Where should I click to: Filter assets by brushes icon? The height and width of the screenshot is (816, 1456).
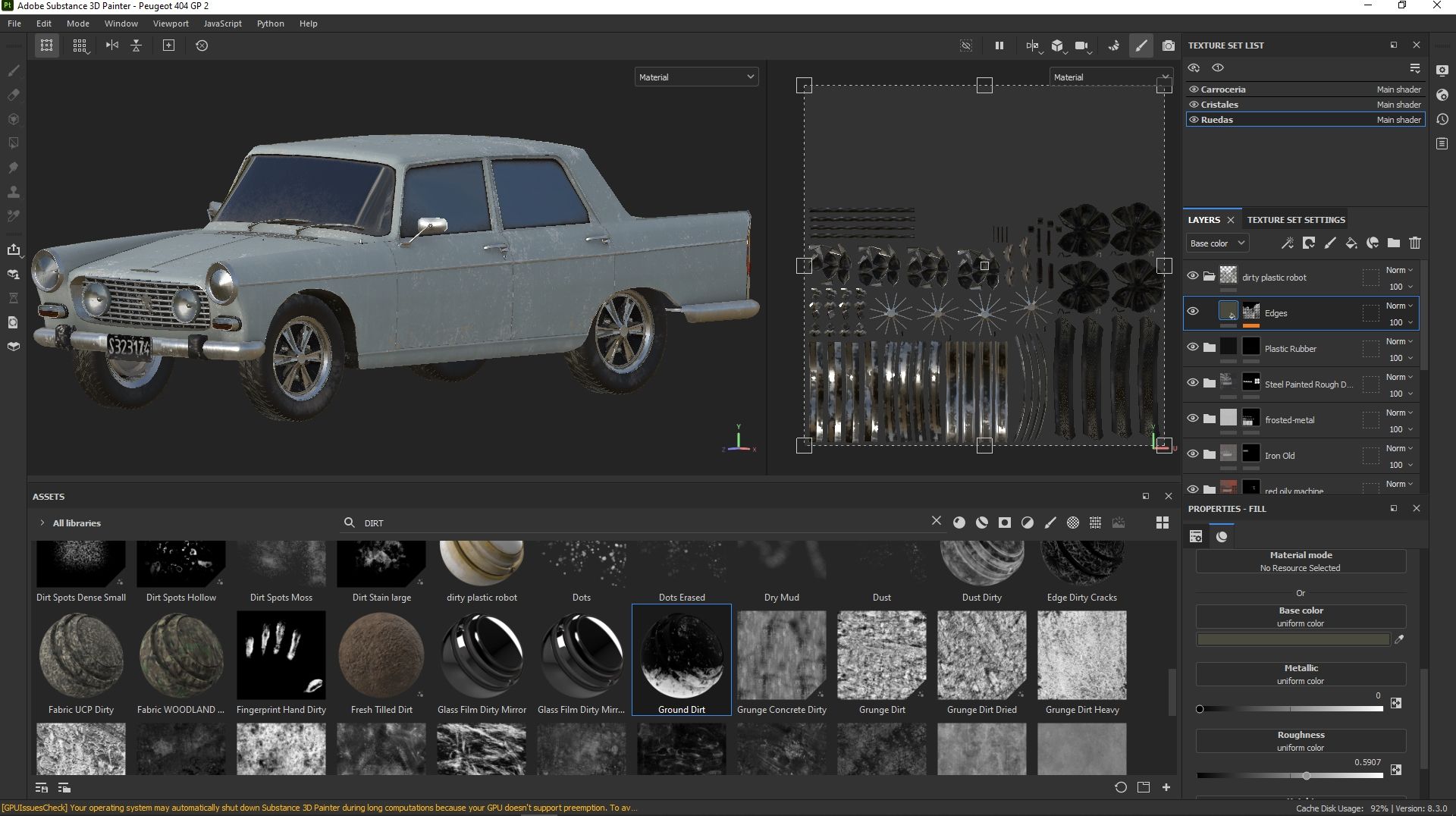click(x=1050, y=523)
